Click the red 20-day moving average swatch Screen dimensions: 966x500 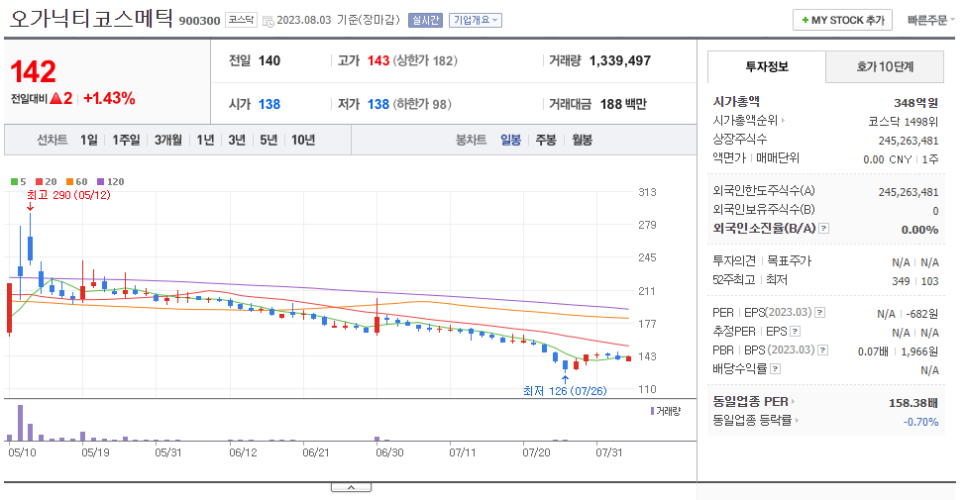point(39,182)
